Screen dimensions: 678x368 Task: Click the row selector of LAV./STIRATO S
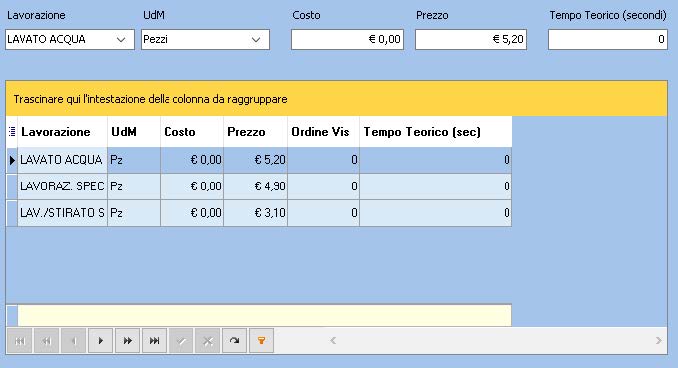coord(12,213)
